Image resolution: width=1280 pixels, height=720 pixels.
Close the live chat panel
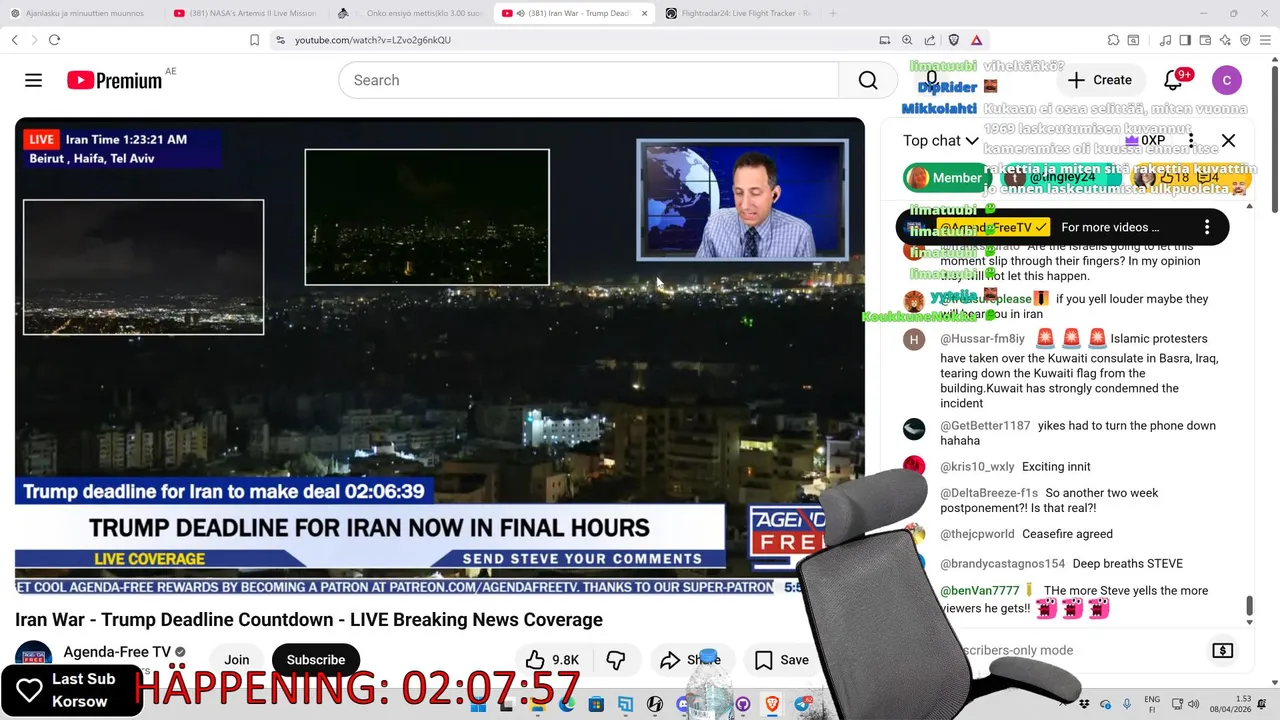tap(1228, 141)
